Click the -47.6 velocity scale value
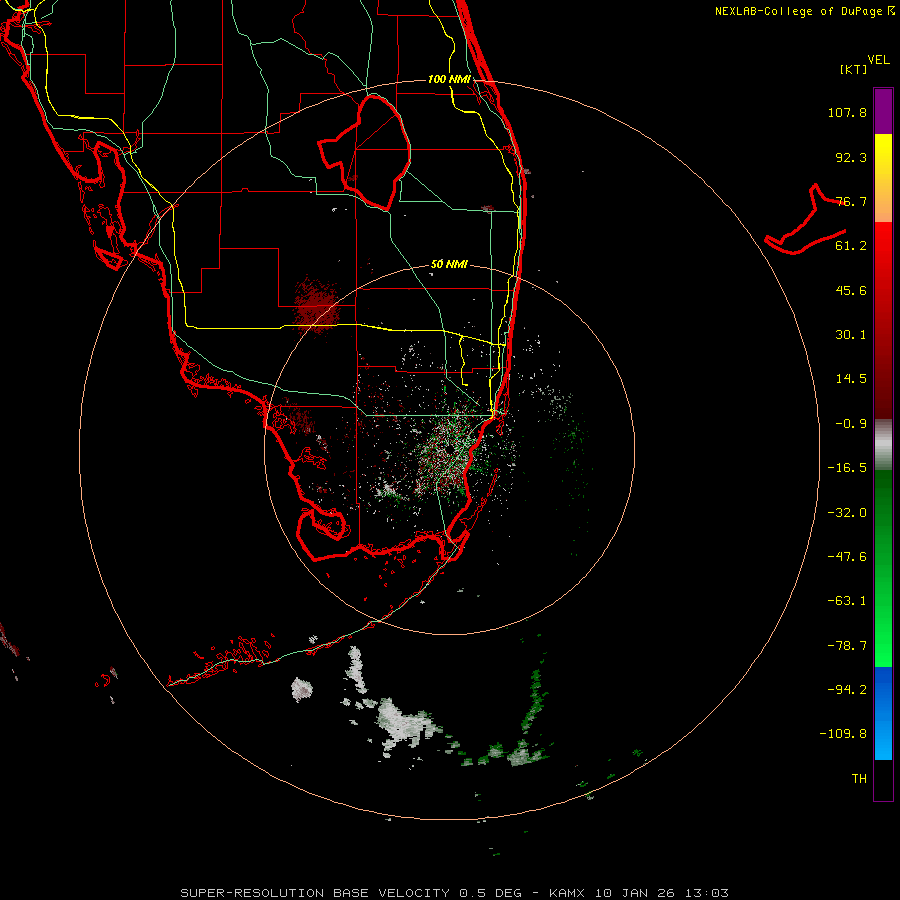Screen dimensions: 900x900 [x=847, y=557]
